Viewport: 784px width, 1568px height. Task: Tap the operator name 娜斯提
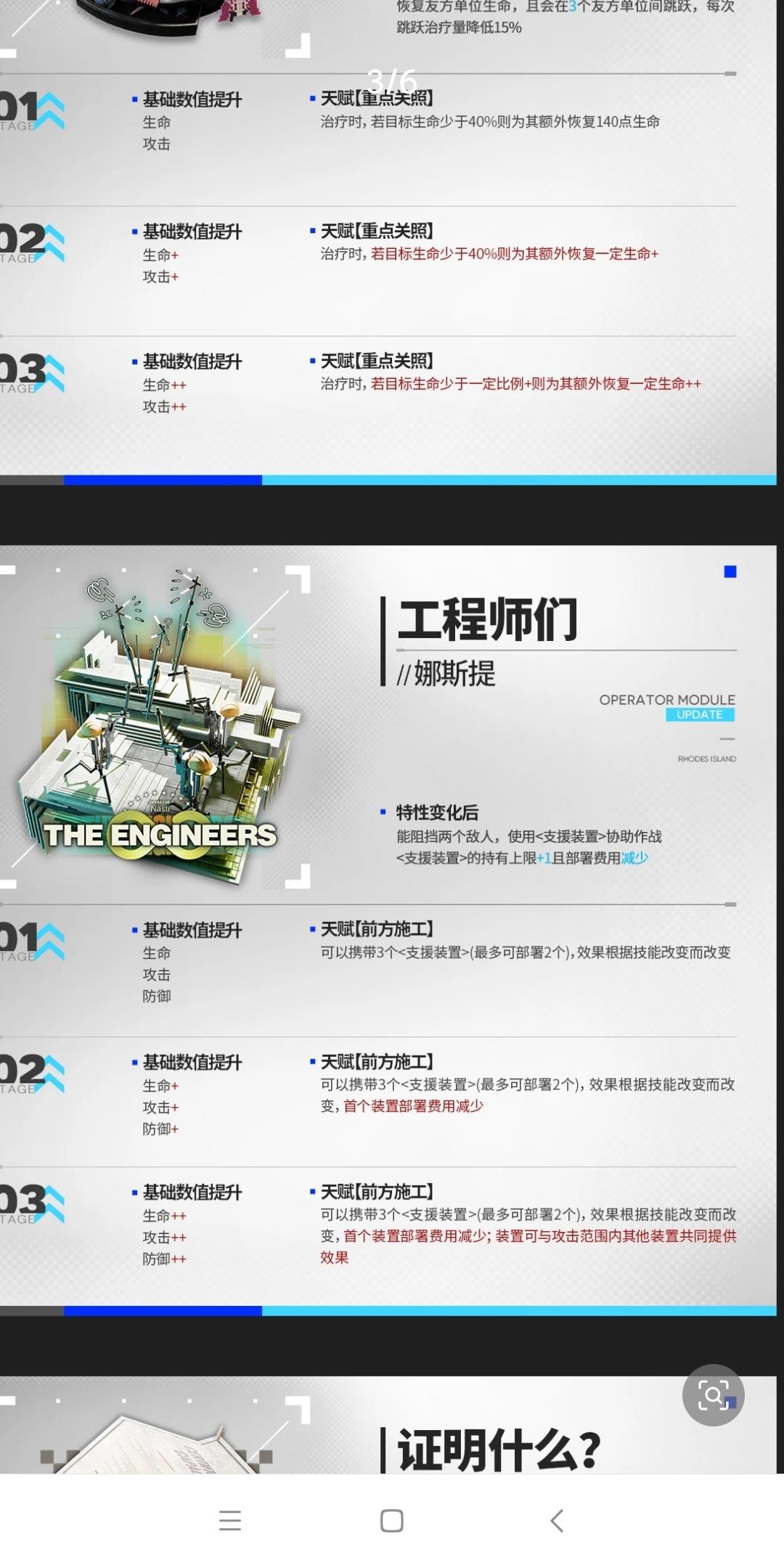[454, 674]
